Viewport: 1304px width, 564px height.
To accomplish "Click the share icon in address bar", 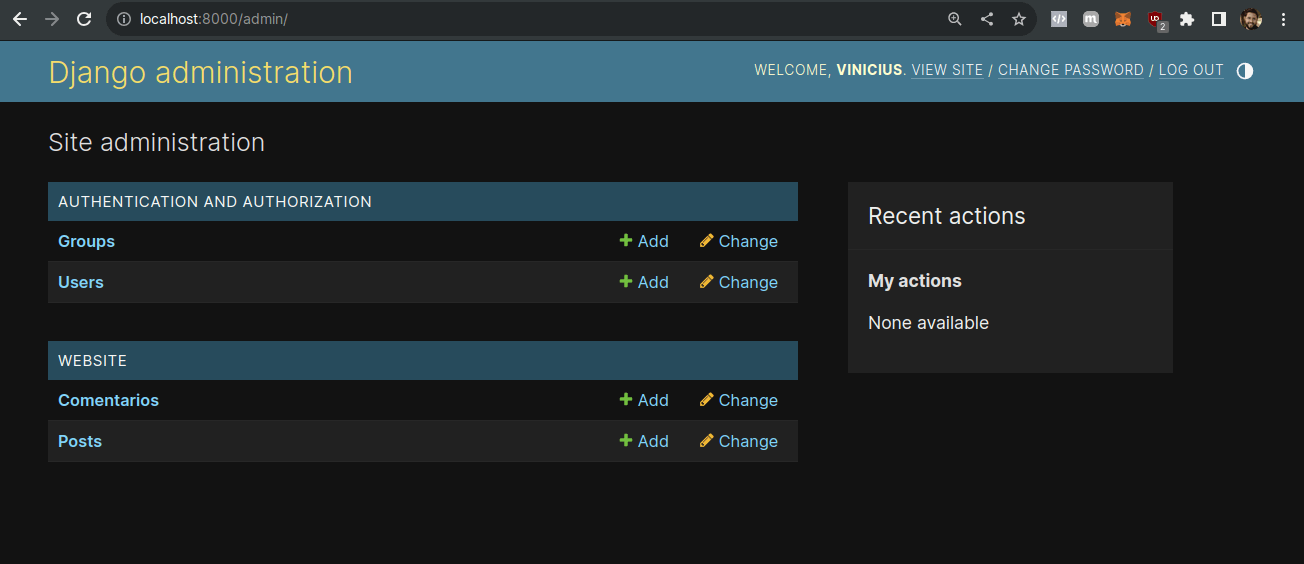I will 987,19.
